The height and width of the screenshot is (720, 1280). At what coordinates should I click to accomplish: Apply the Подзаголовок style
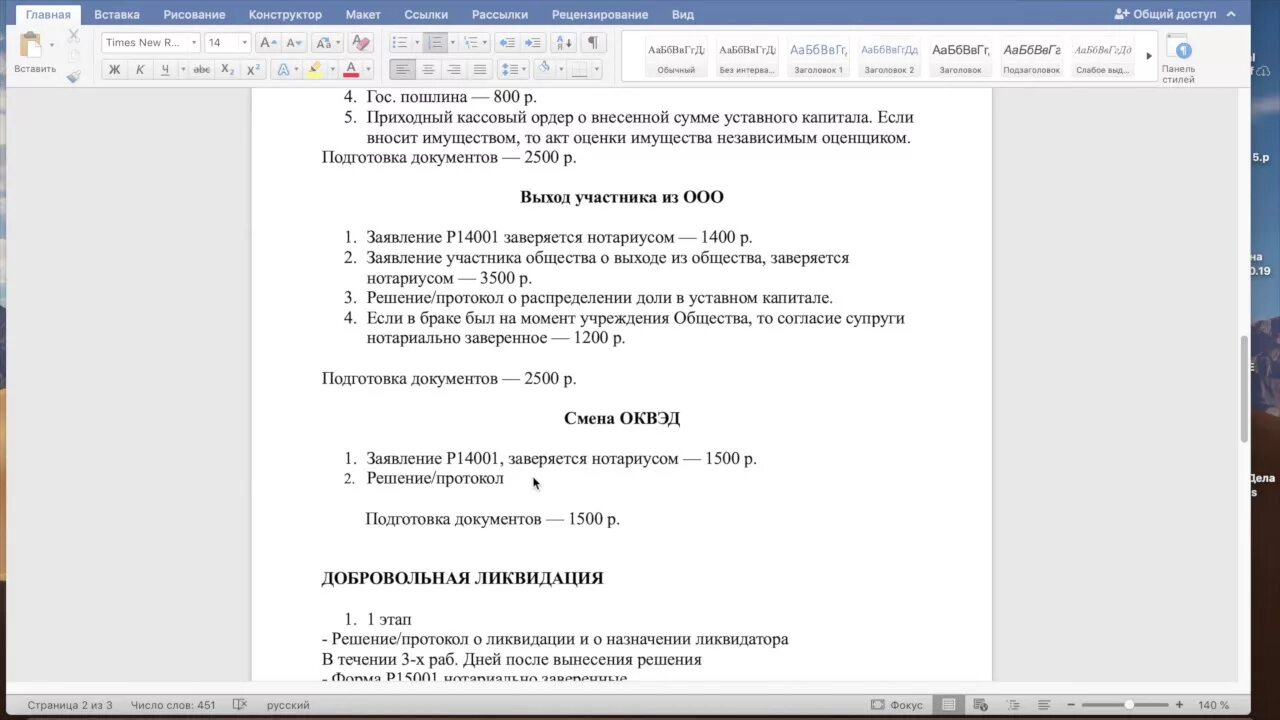(1031, 58)
